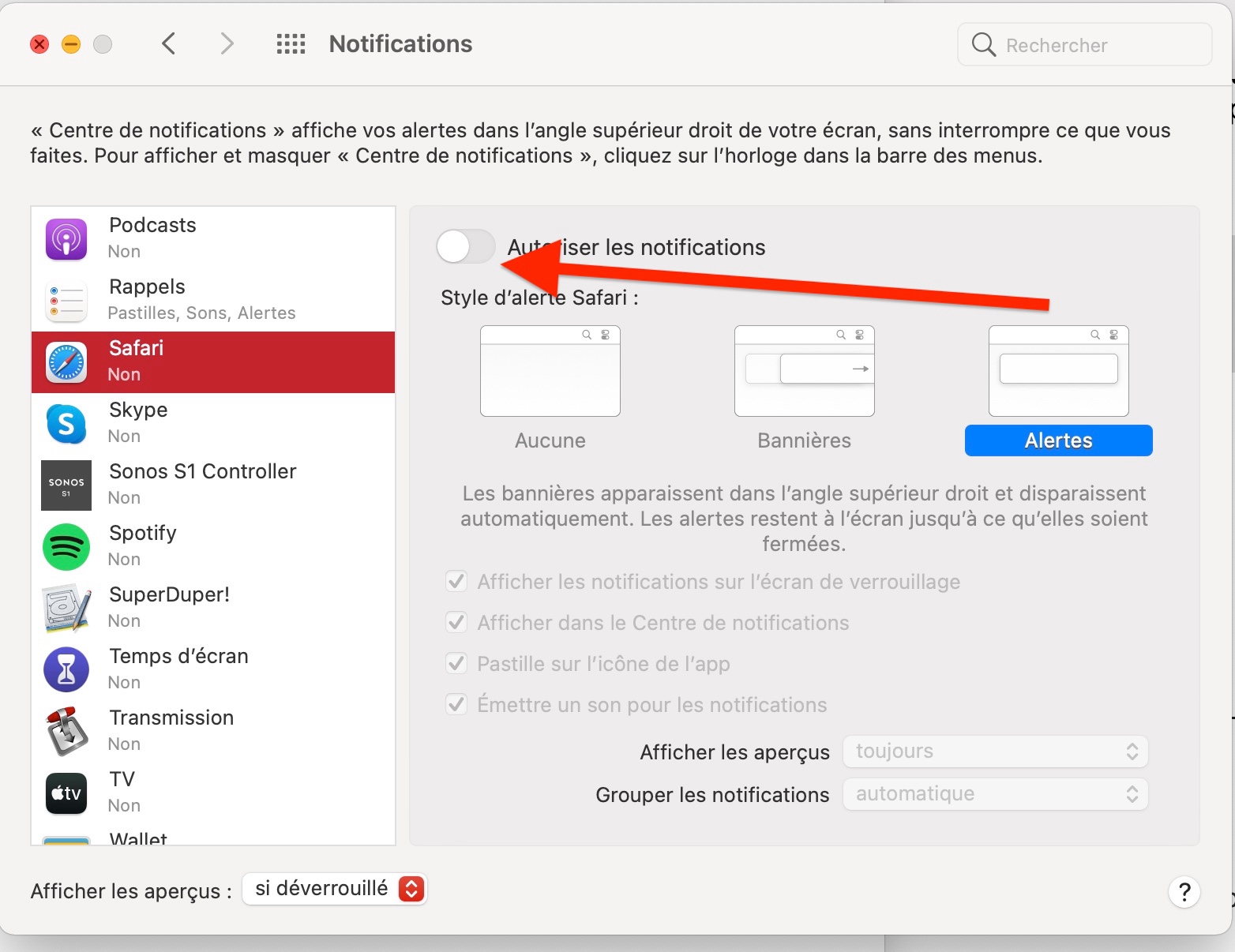Screen dimensions: 1235x952
Task: Open the toujours previews dropdown
Action: [x=995, y=751]
